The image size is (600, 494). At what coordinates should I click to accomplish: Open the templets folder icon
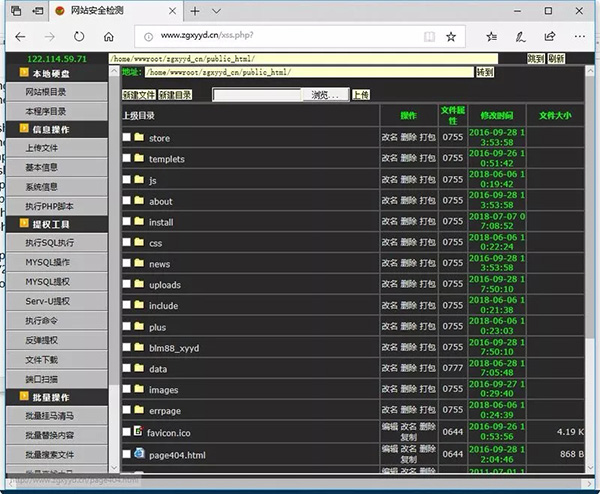pos(139,158)
